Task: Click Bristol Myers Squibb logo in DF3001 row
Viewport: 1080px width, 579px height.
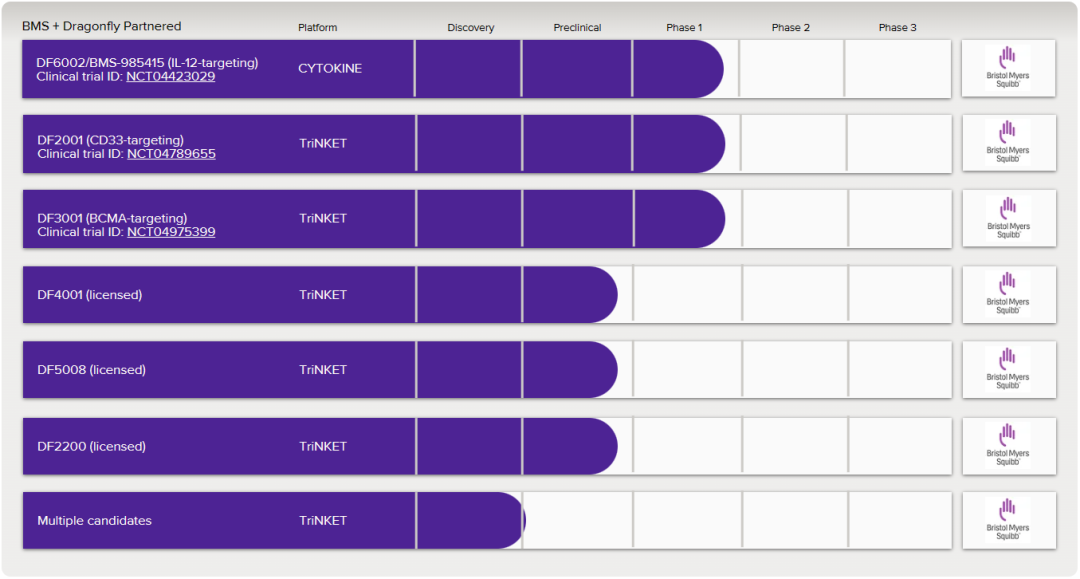Action: 1007,219
